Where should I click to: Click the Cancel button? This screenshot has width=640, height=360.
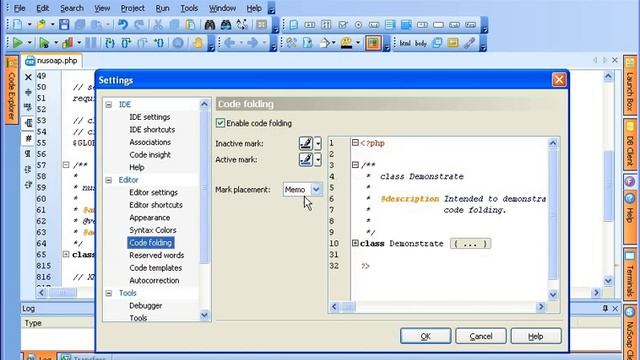point(480,336)
